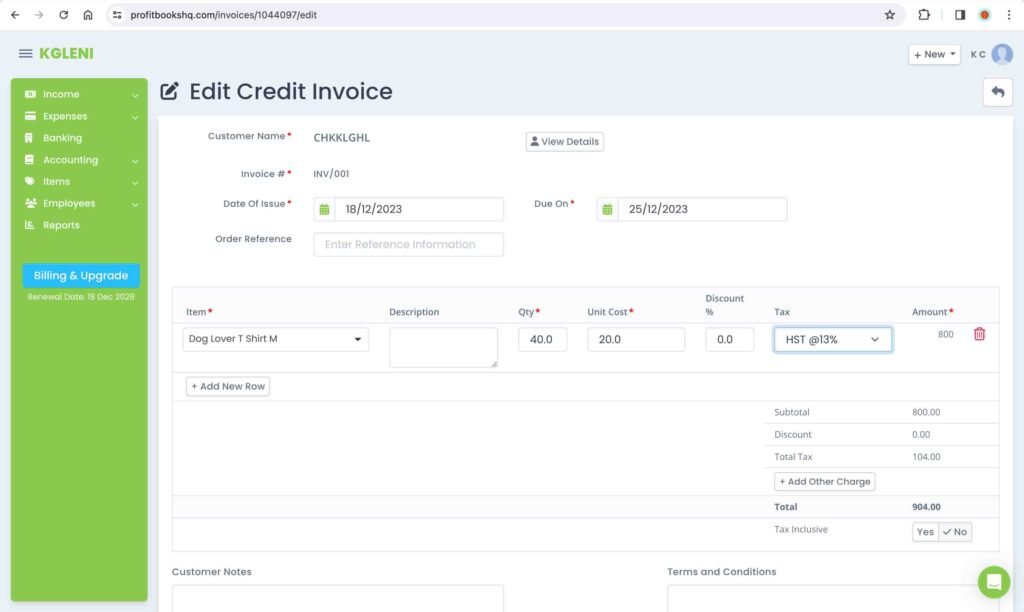1024x612 pixels.
Task: Click the View Details button for CHKKLGHL
Action: [x=564, y=141]
